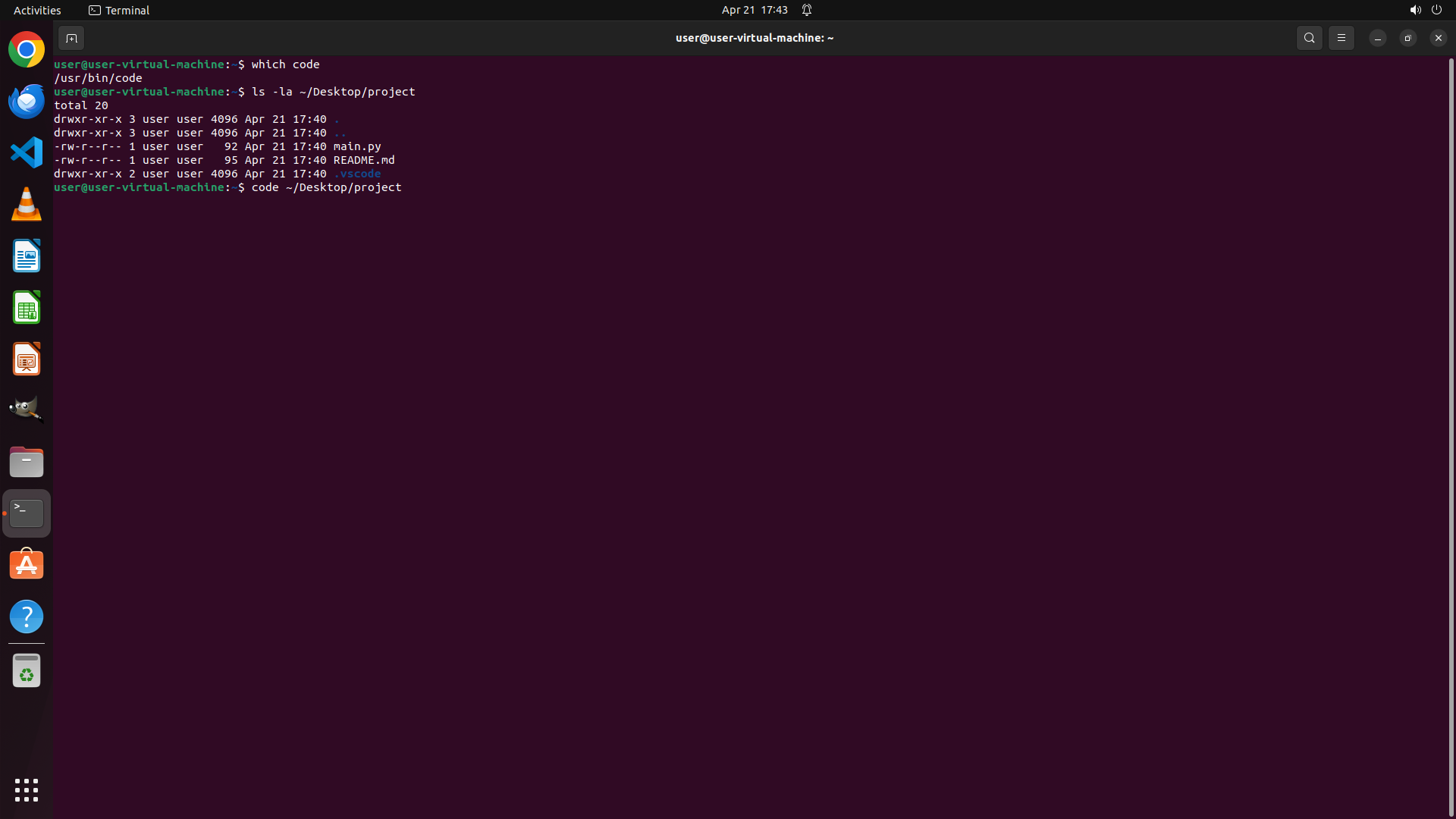
Task: Open the Activities overview
Action: pyautogui.click(x=37, y=10)
